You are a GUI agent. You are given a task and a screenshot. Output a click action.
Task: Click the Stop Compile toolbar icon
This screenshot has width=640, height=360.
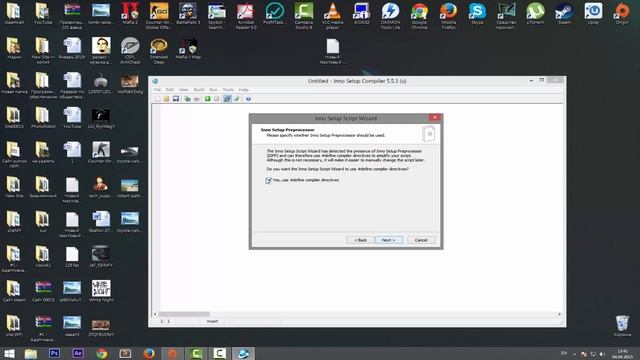197,99
